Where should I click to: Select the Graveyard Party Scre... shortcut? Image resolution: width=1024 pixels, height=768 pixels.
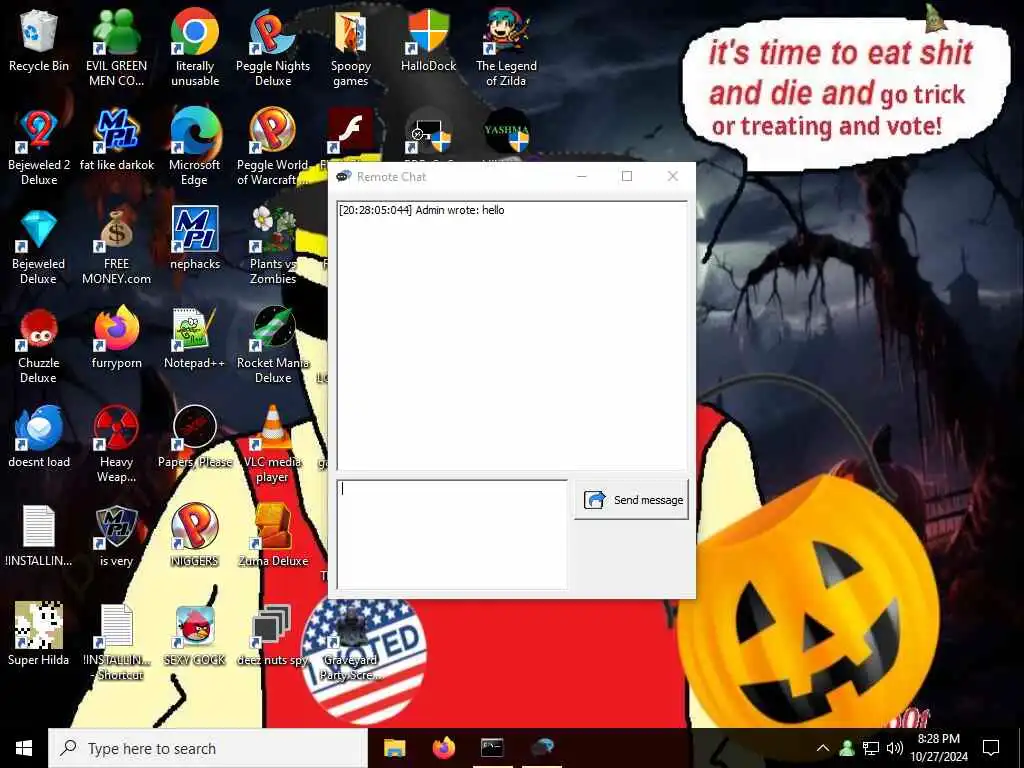pos(351,643)
